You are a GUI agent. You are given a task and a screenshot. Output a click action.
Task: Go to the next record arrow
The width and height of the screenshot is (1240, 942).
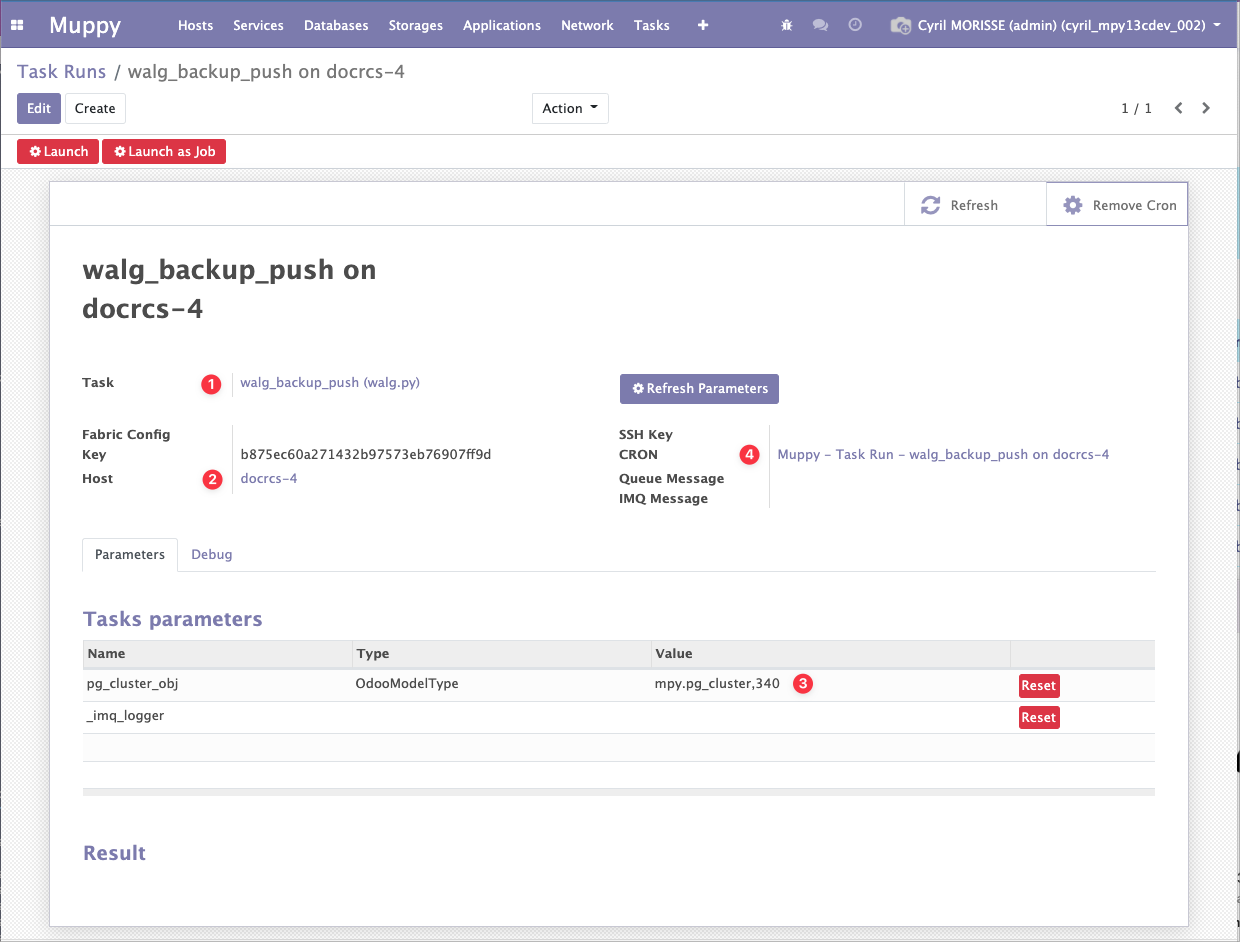tap(1206, 108)
